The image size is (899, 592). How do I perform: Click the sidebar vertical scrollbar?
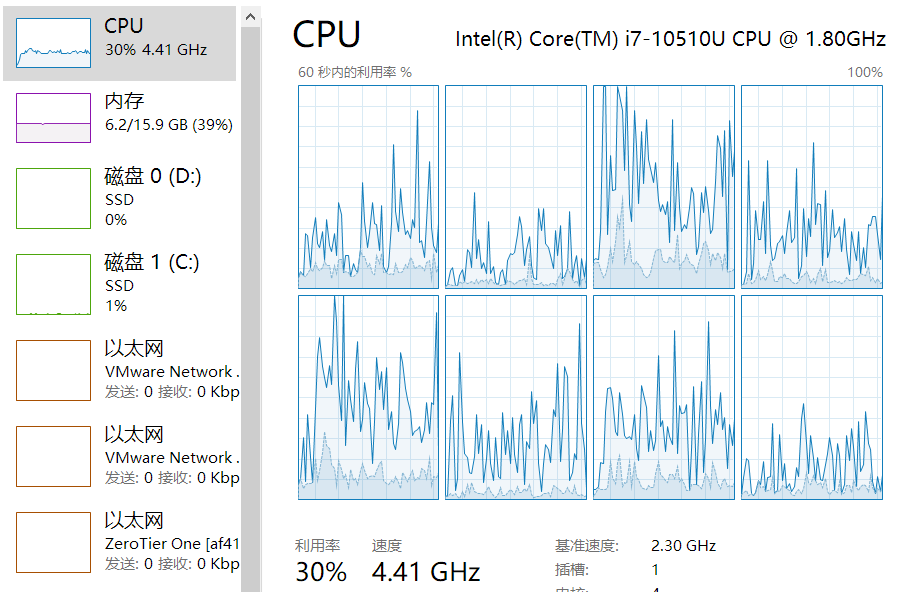pyautogui.click(x=251, y=300)
